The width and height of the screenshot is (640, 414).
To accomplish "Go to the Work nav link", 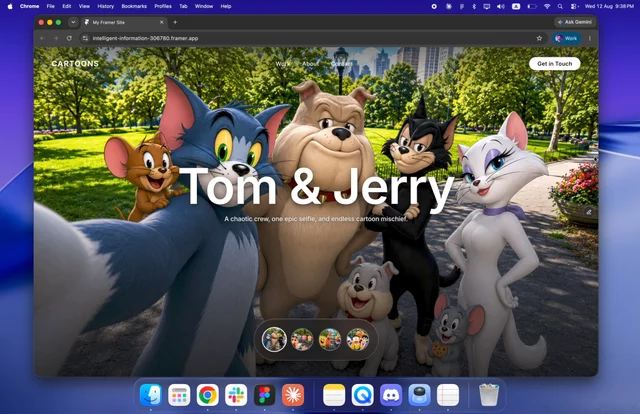I will [x=283, y=64].
